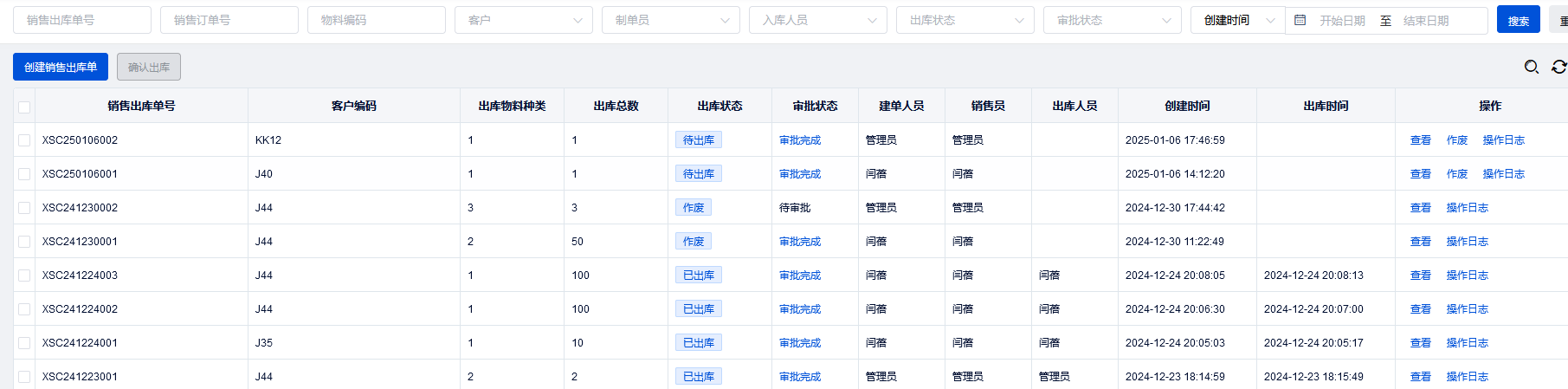Check the row XSC241224003 checkbox
The image size is (1568, 389).
pyautogui.click(x=24, y=276)
